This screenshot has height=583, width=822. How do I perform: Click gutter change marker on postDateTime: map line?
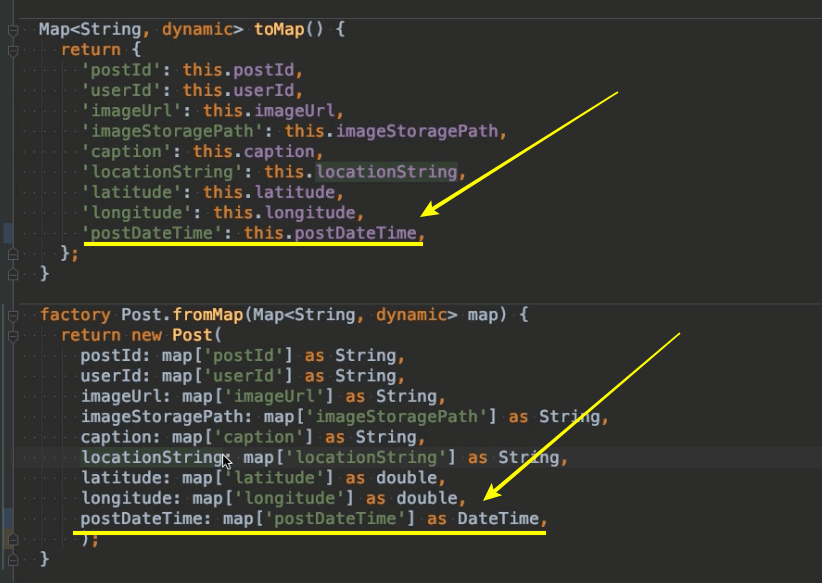(x=8, y=519)
